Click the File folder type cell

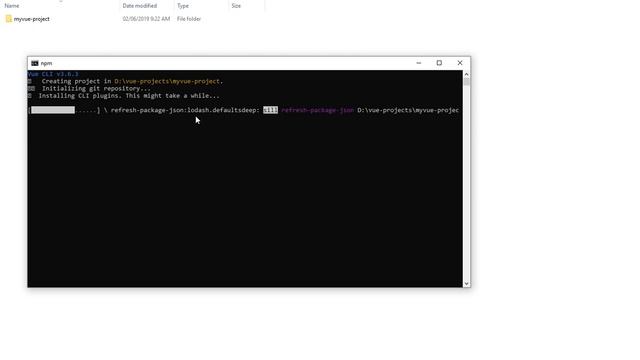tap(189, 19)
